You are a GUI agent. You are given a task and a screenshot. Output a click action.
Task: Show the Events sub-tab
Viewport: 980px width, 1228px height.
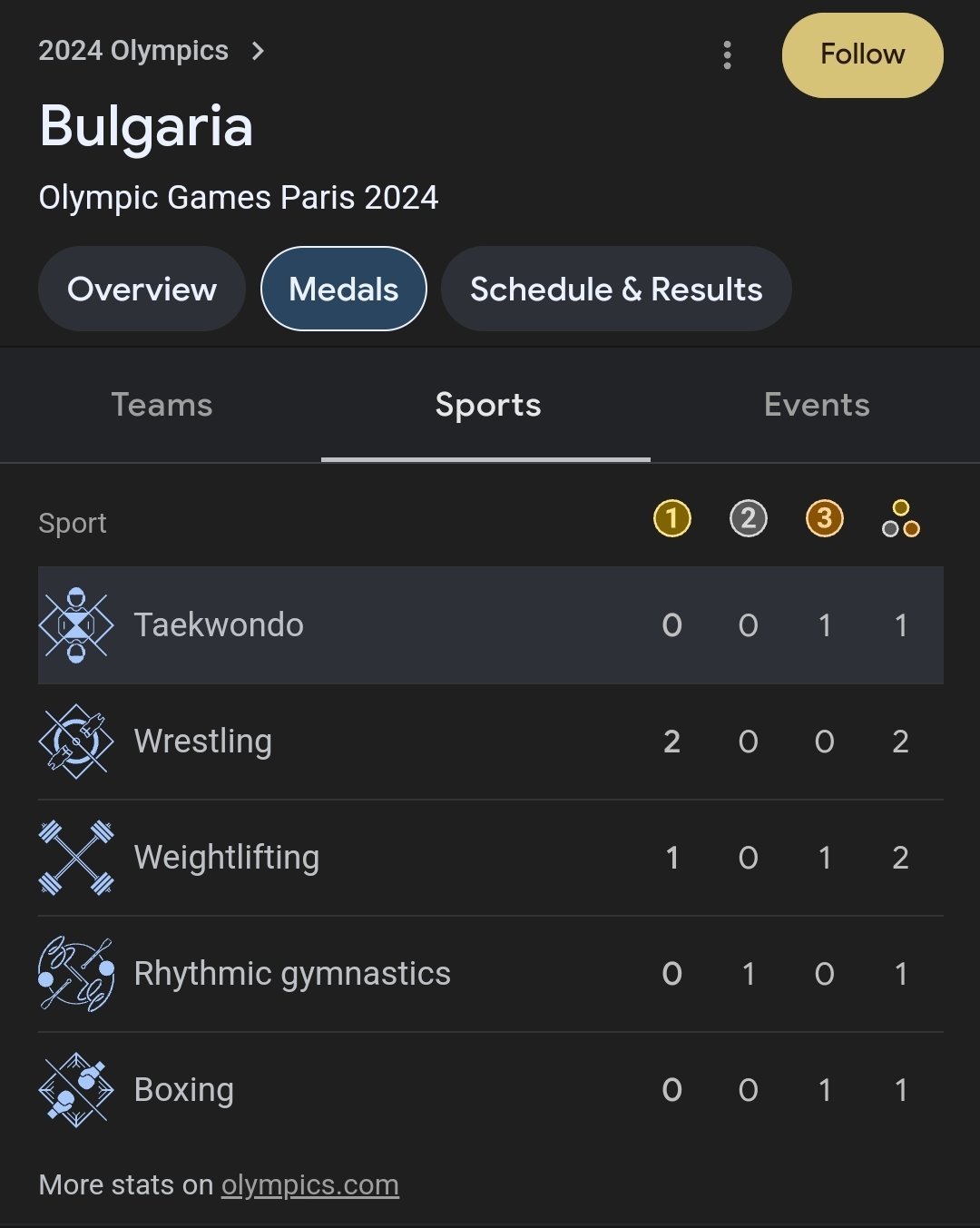[817, 405]
